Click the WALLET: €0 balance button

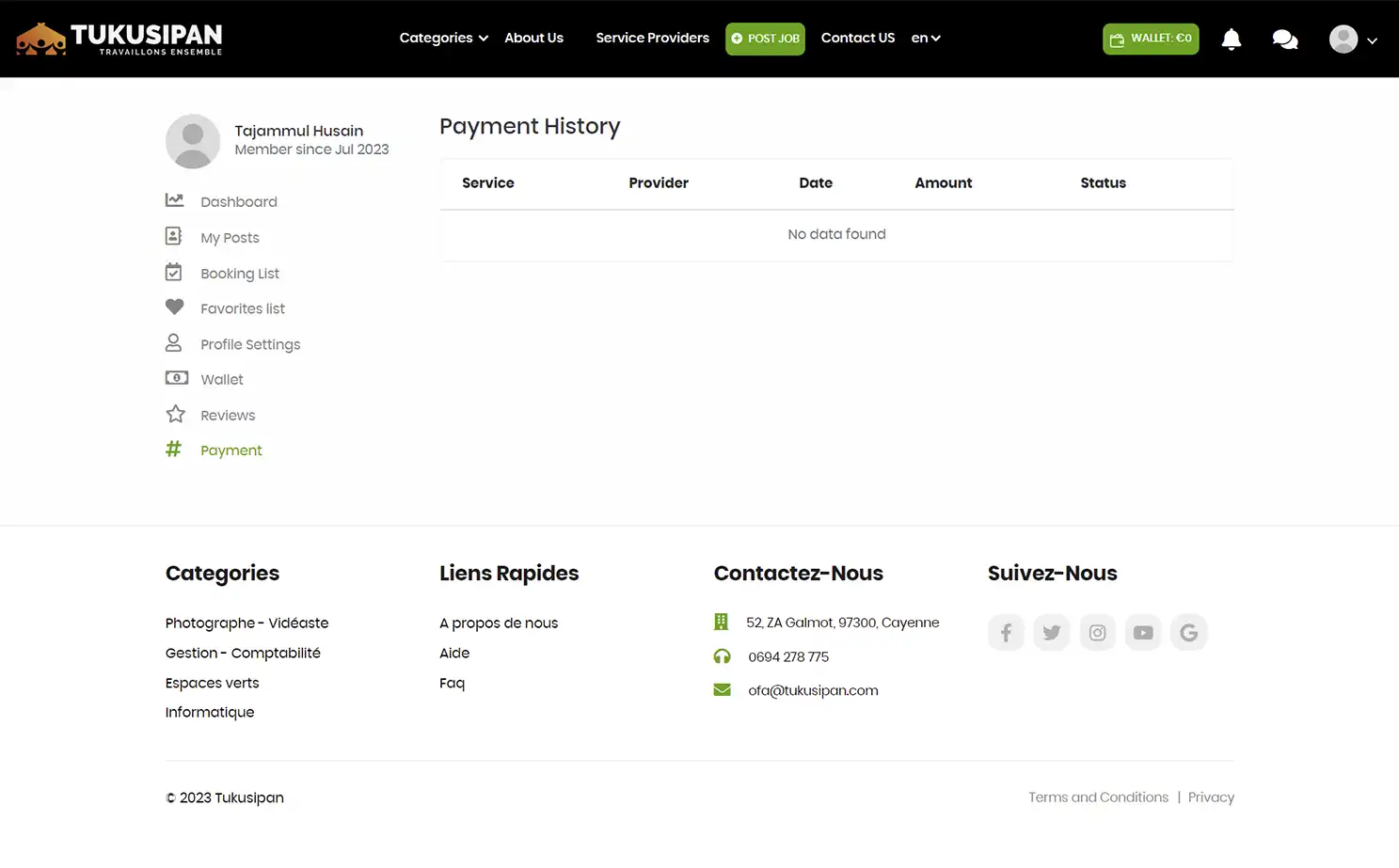[x=1151, y=39]
